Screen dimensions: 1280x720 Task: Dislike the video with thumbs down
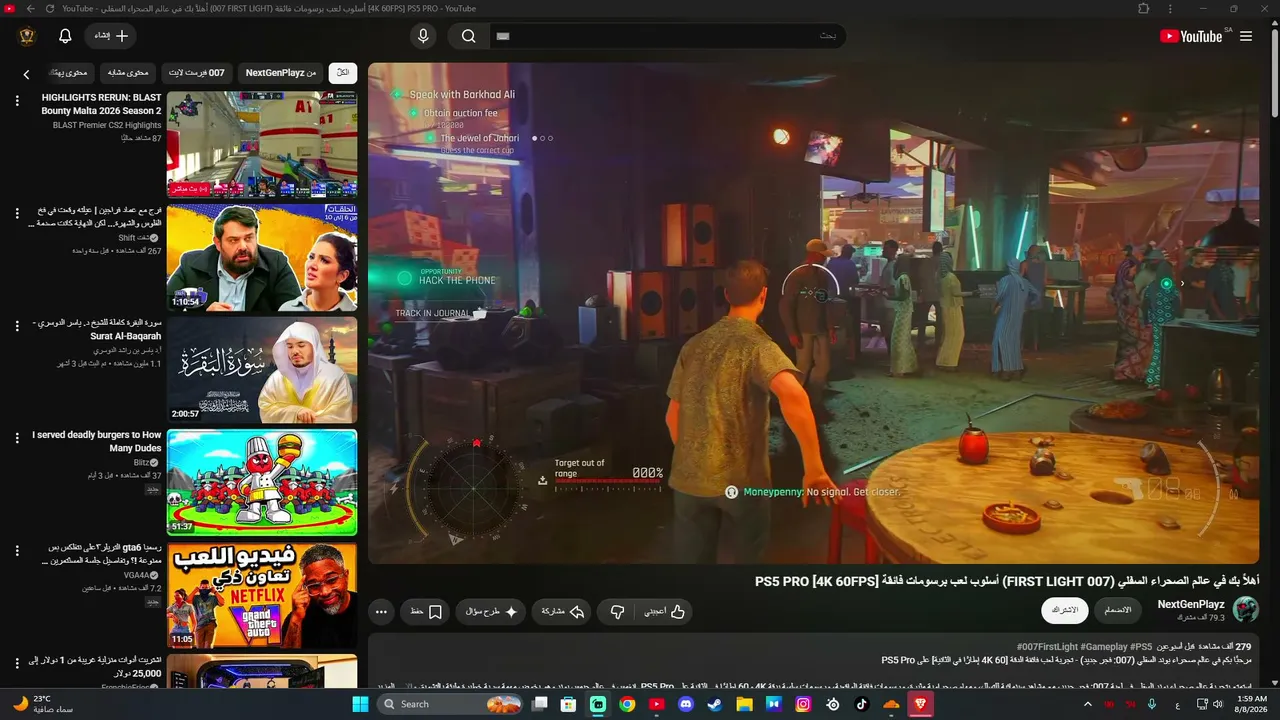(x=617, y=612)
